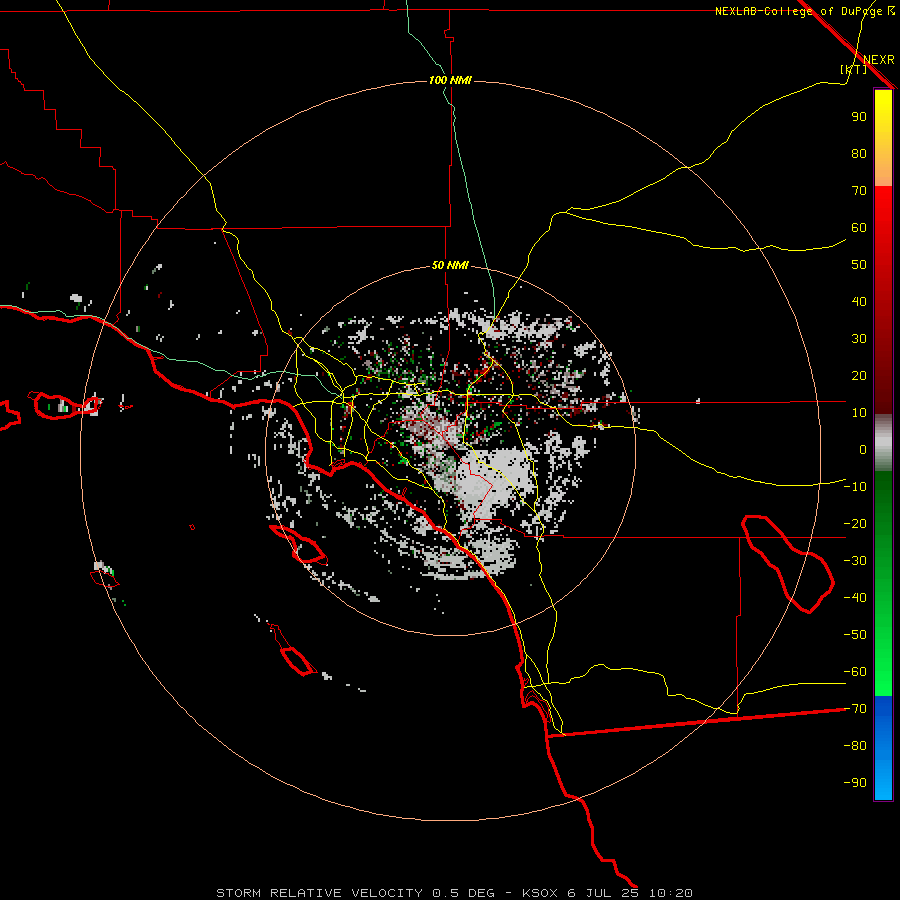The height and width of the screenshot is (900, 900).
Task: Click the Storm Relative Velocity caption text
Action: pos(454,893)
